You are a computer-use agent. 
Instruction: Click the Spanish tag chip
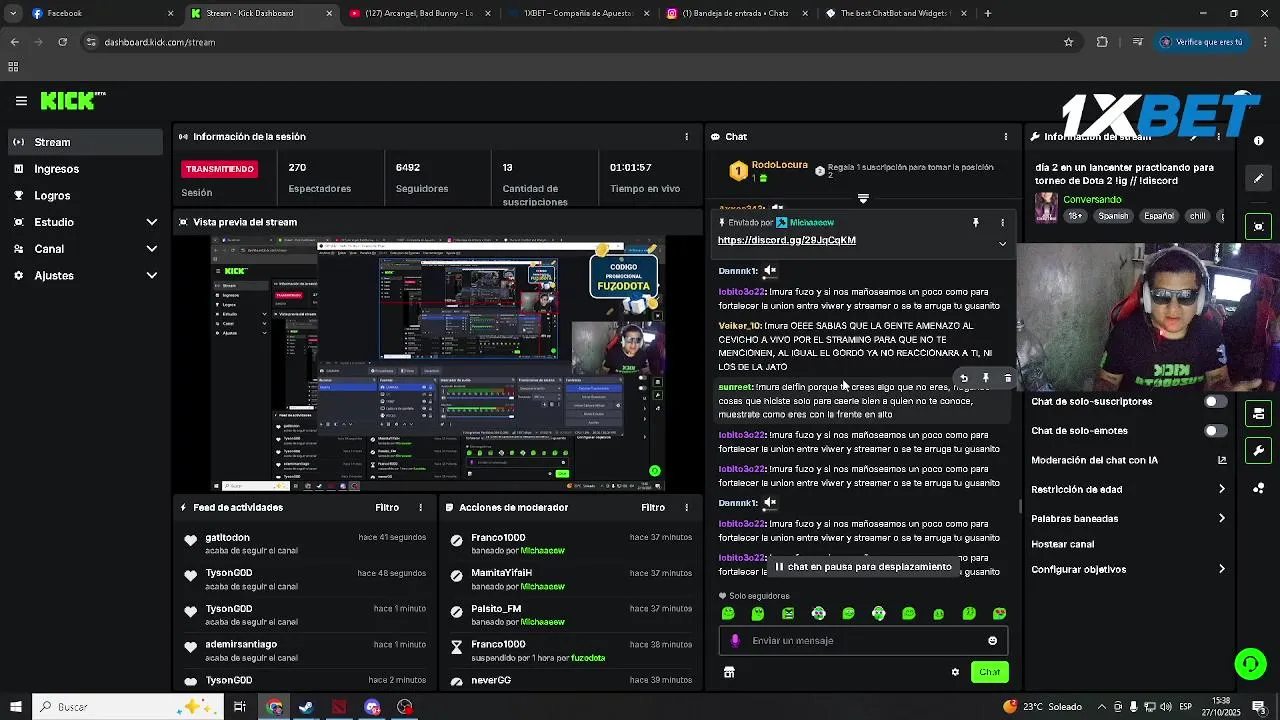(x=1113, y=216)
